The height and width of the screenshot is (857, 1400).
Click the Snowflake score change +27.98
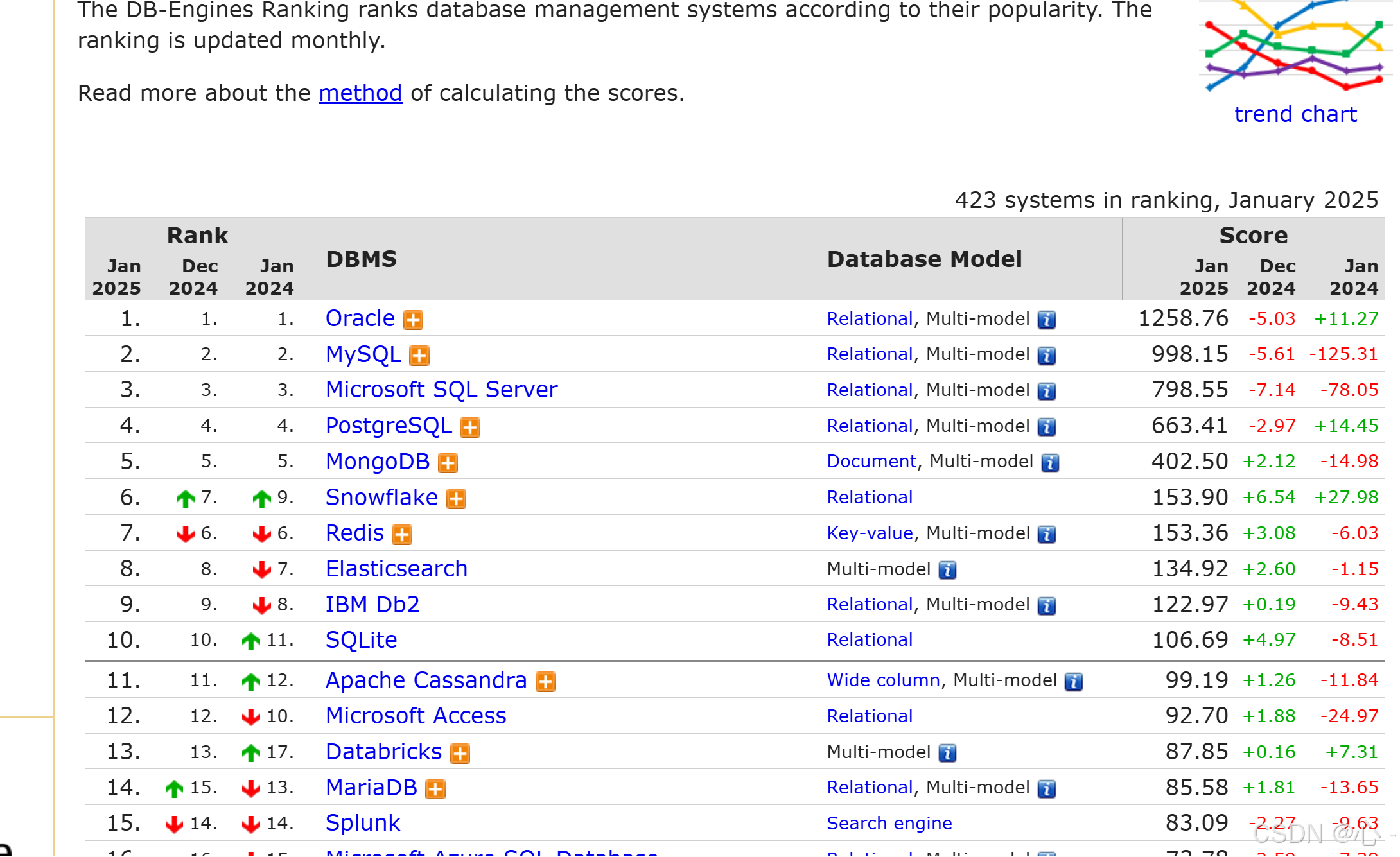coord(1346,498)
